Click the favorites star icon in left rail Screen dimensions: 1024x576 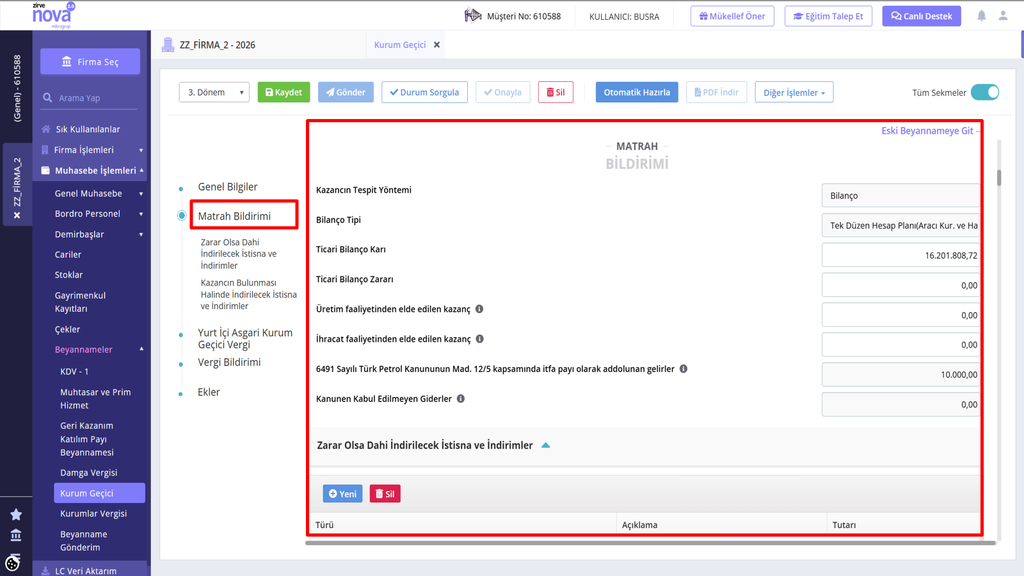tap(16, 515)
